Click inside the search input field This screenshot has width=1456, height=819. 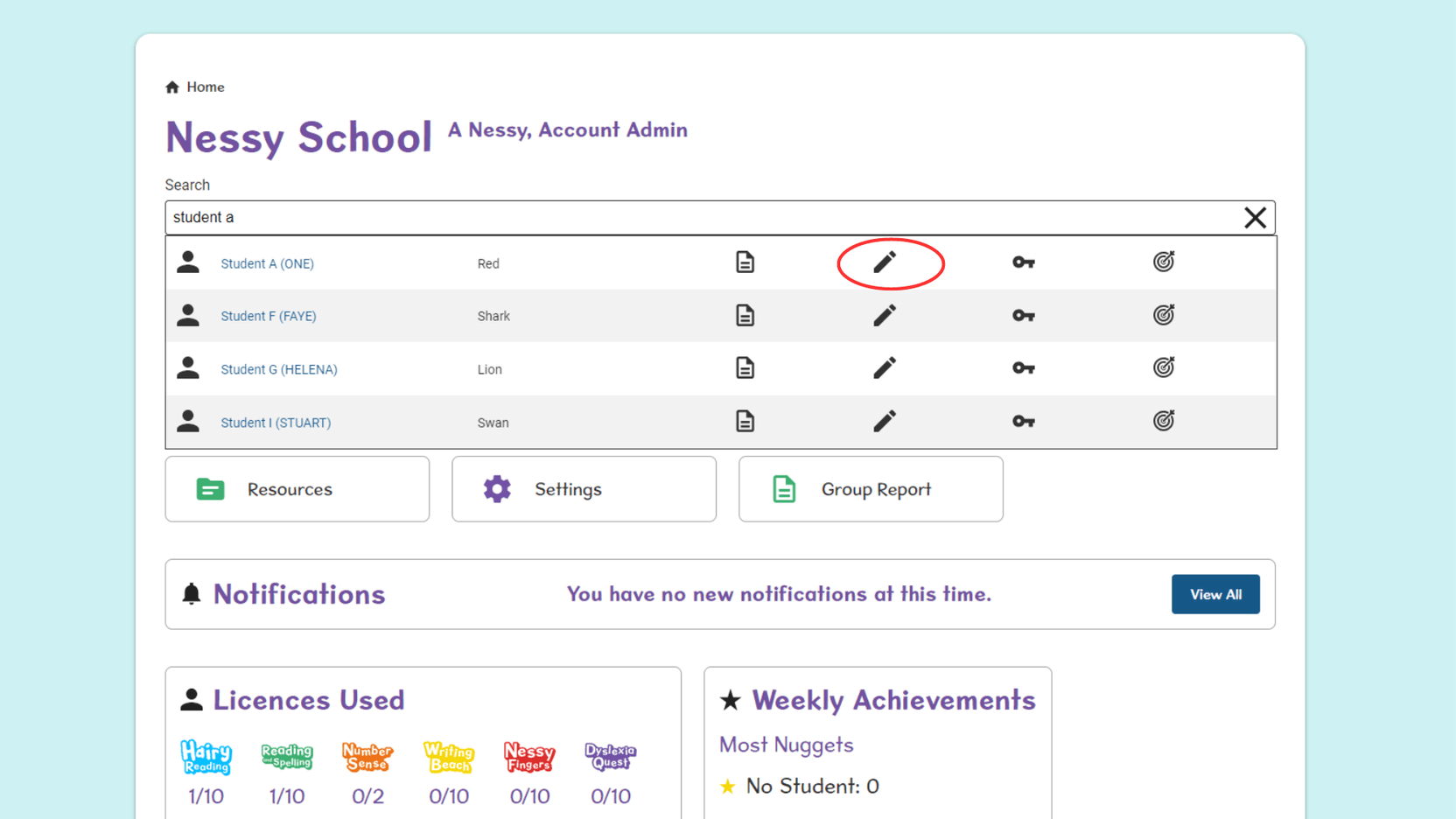612,217
